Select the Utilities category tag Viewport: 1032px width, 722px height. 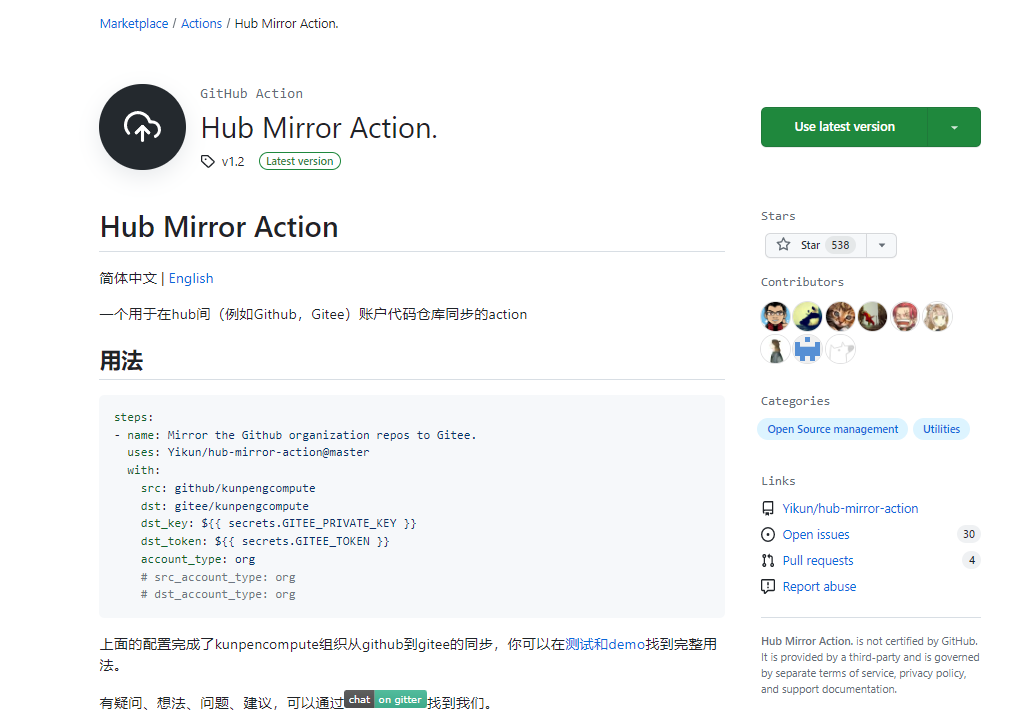941,429
